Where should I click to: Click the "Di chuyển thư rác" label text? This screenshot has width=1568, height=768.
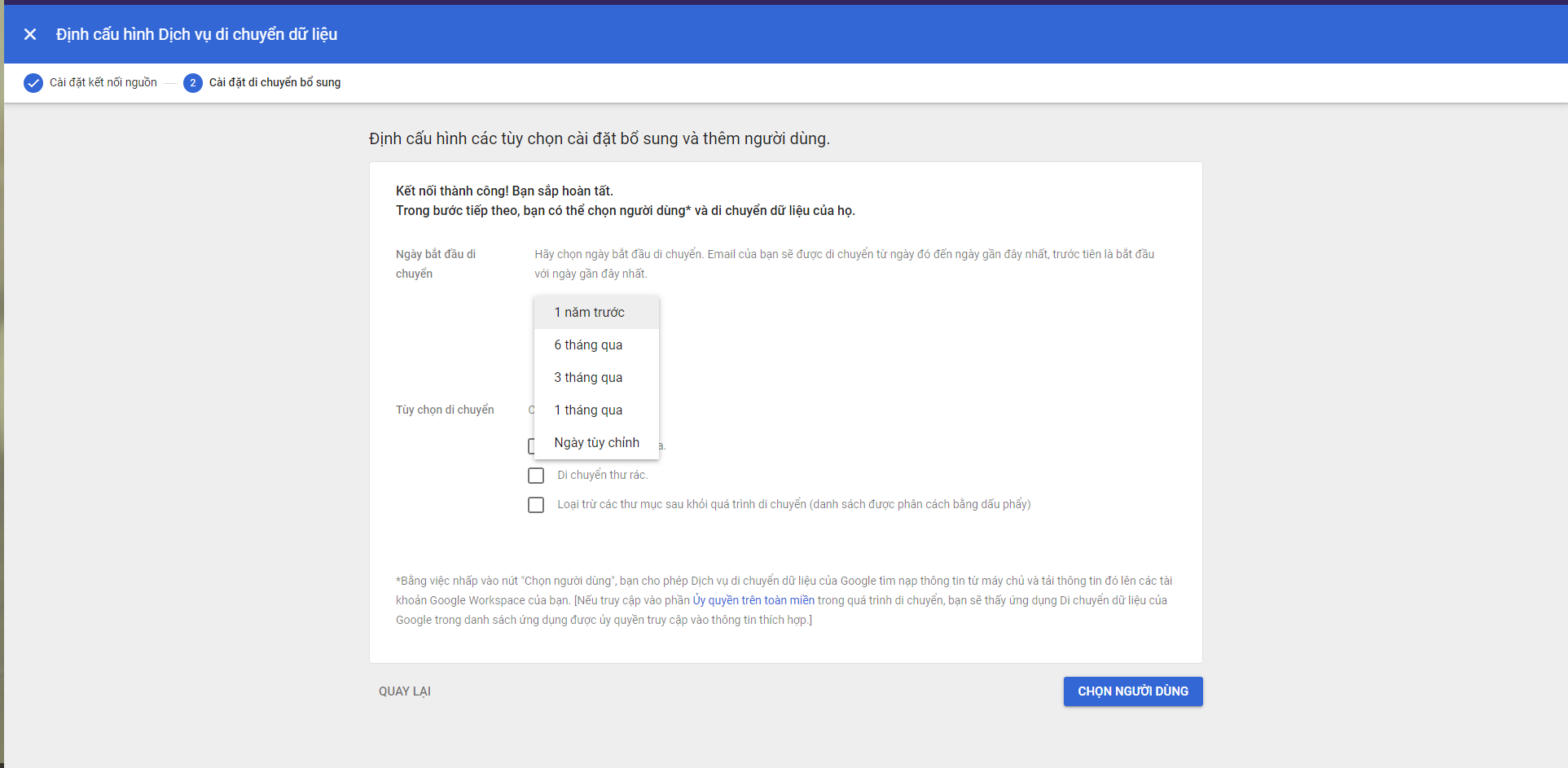pyautogui.click(x=602, y=475)
